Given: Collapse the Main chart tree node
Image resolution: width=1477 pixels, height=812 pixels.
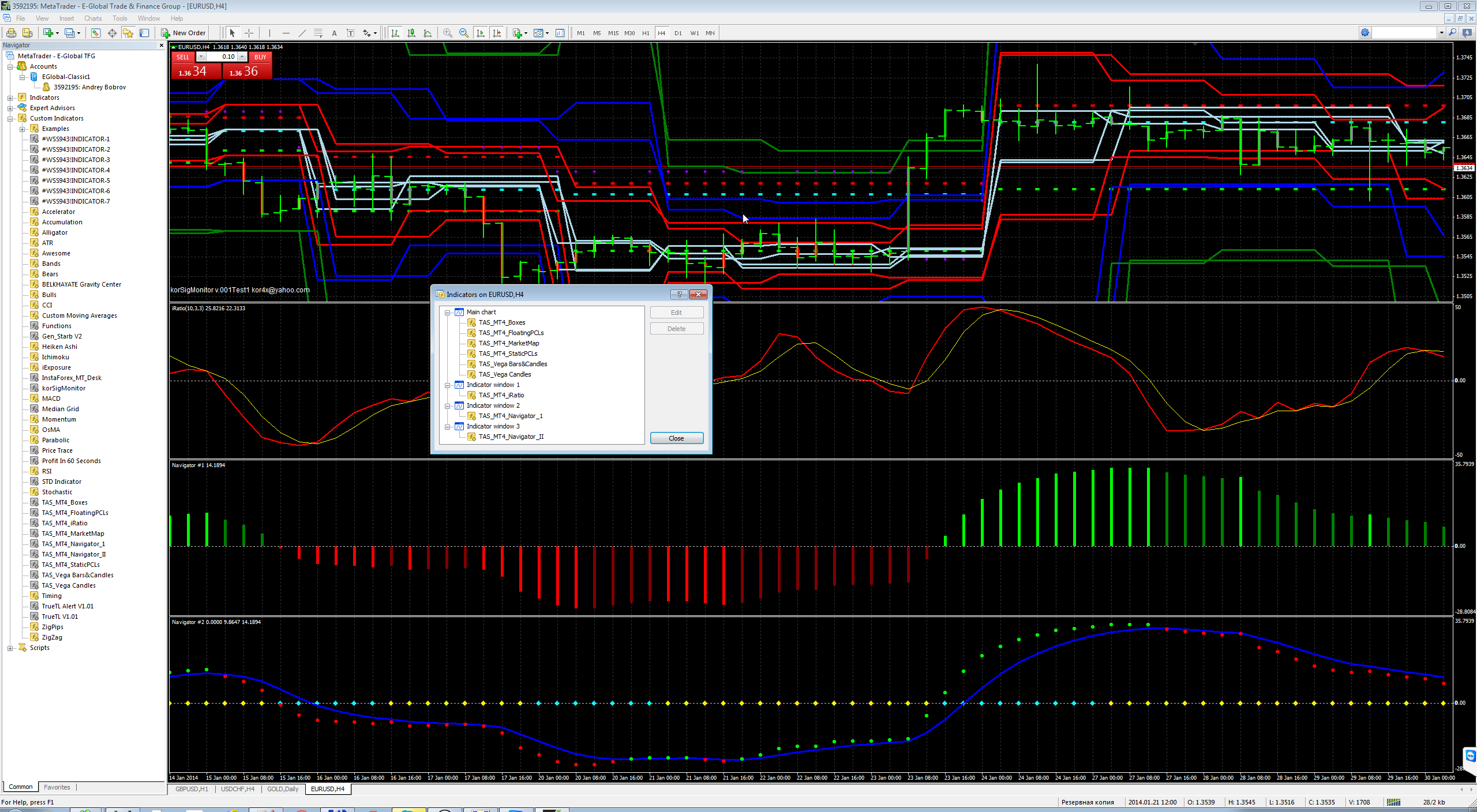Looking at the screenshot, I should pos(447,312).
